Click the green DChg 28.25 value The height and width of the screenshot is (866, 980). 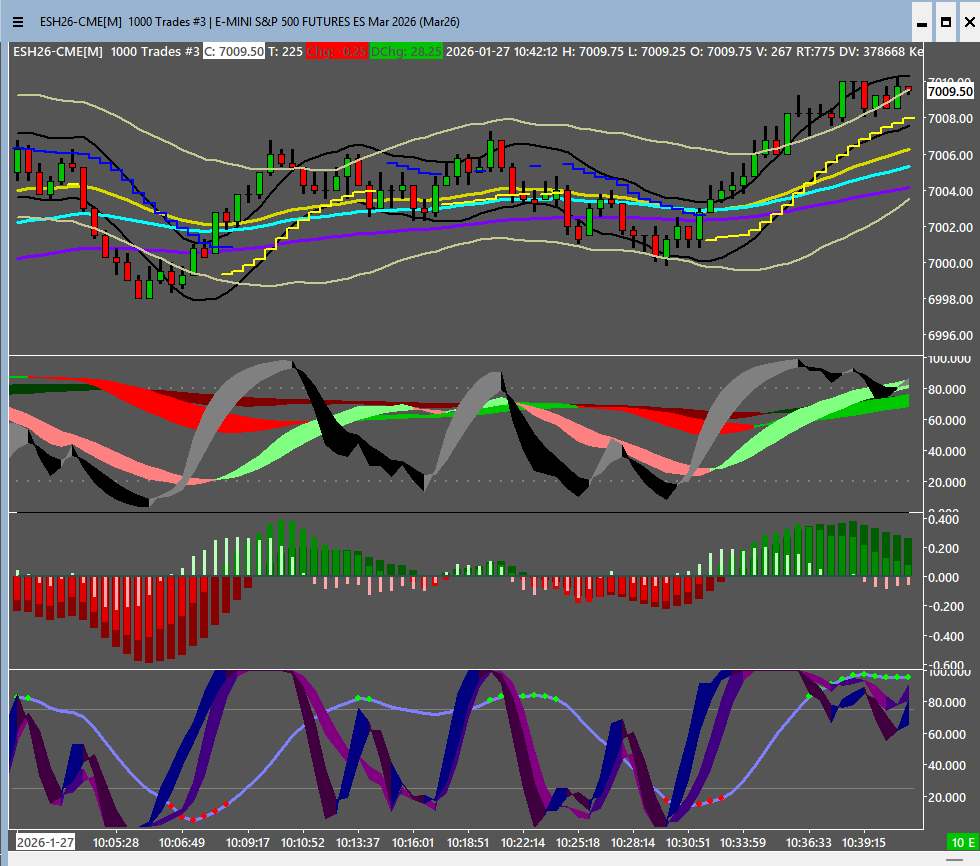(x=406, y=51)
